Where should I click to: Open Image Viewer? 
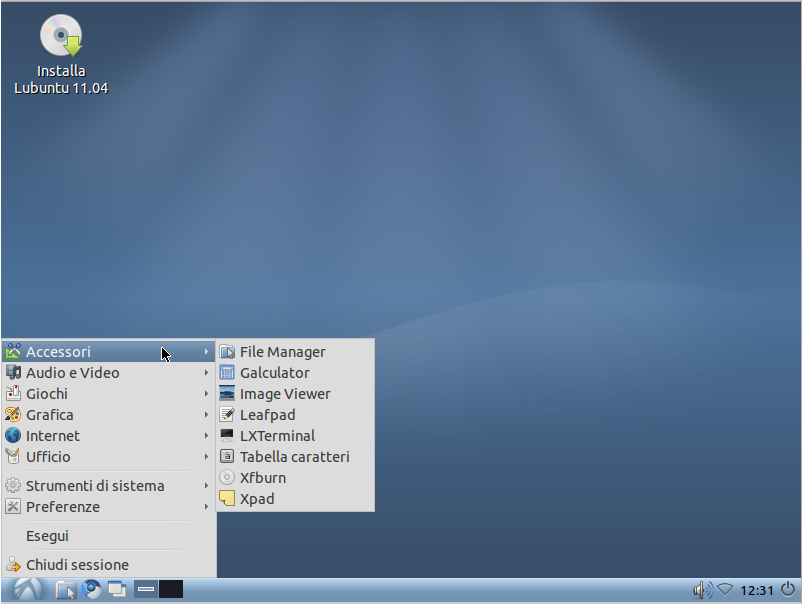[x=296, y=394]
